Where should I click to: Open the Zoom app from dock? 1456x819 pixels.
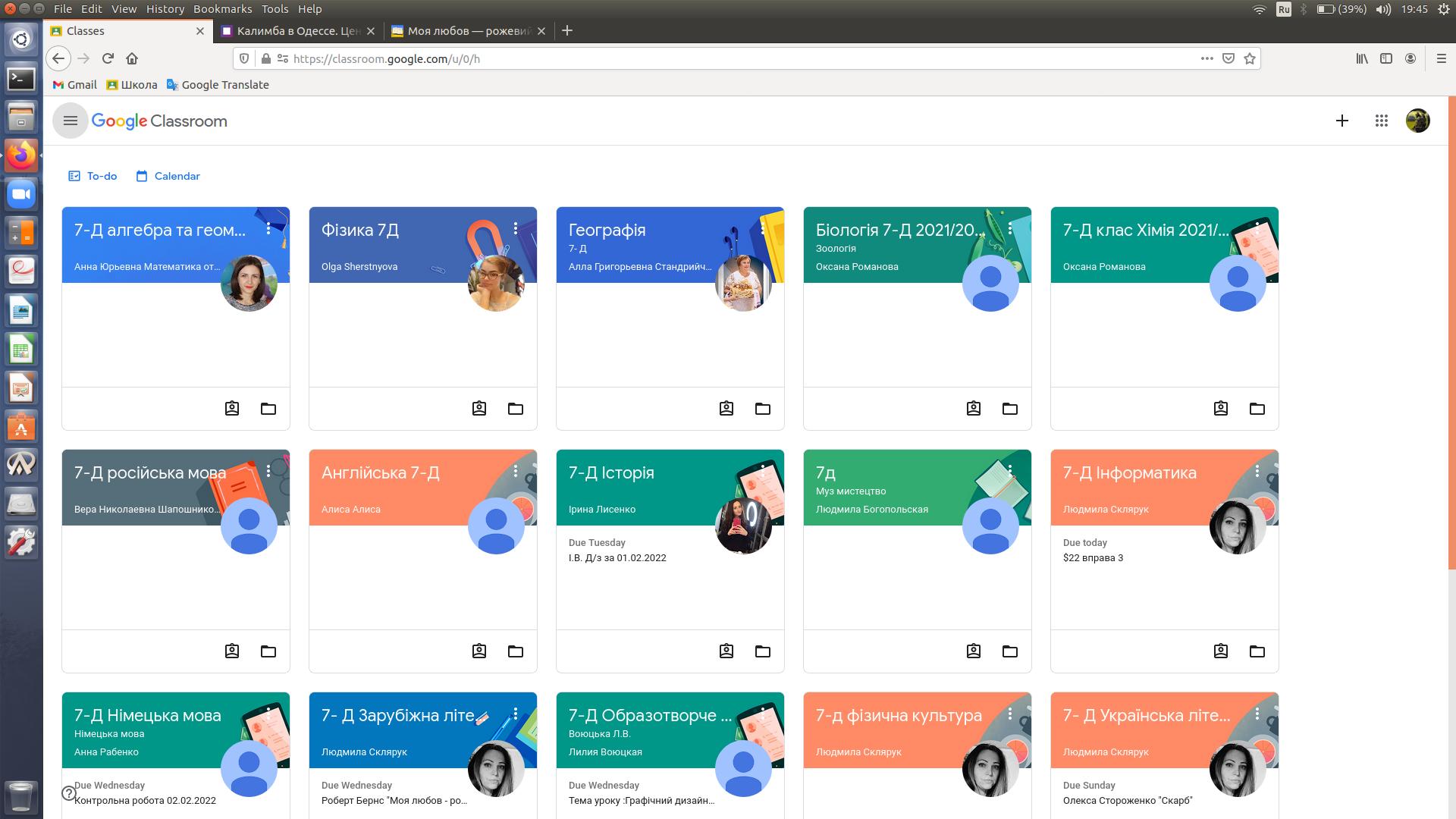21,195
